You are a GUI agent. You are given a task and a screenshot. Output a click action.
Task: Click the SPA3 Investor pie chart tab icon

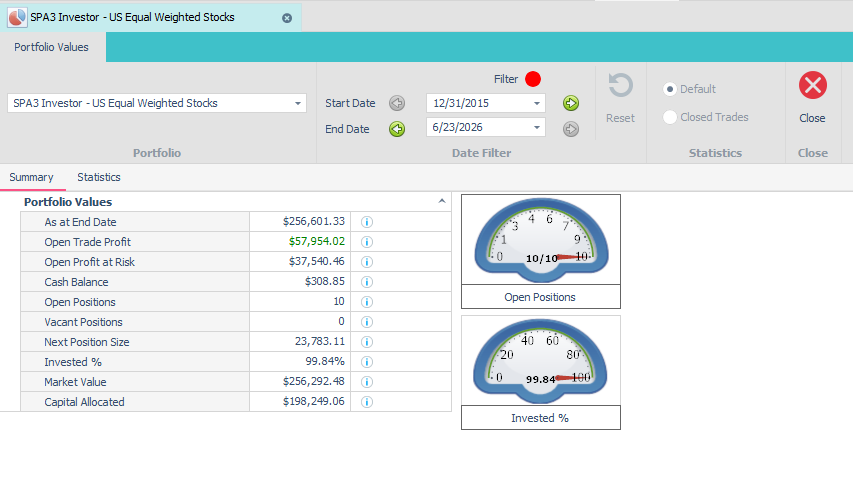tap(17, 17)
